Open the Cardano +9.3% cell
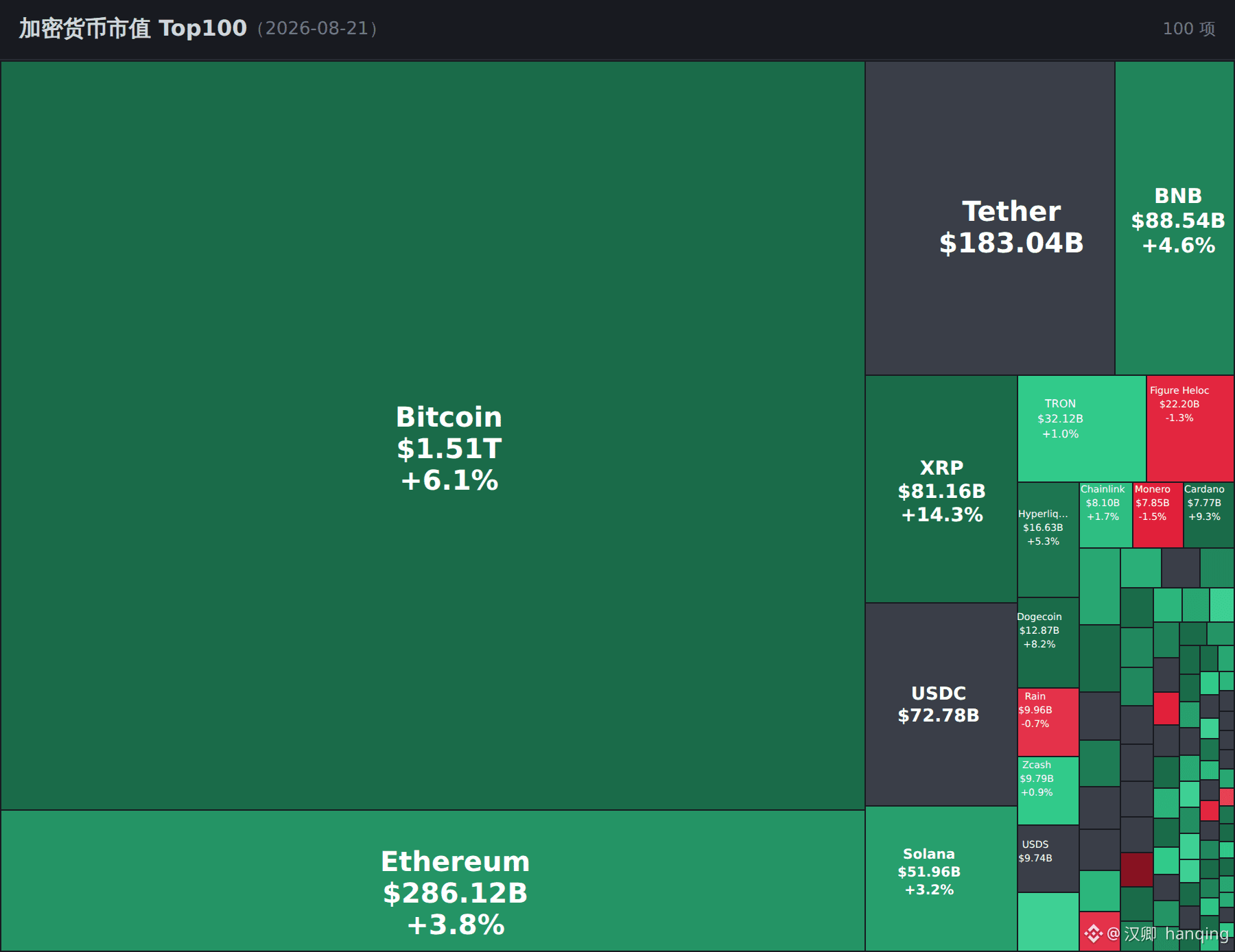The height and width of the screenshot is (952, 1235). pos(1209,515)
